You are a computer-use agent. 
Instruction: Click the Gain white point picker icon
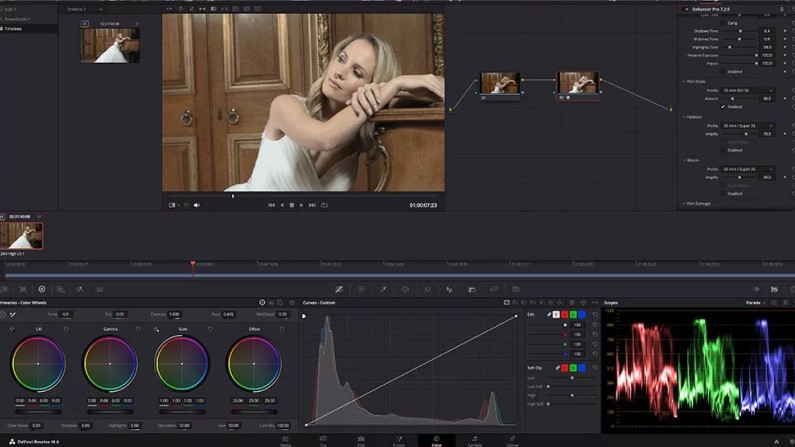pyautogui.click(x=156, y=329)
